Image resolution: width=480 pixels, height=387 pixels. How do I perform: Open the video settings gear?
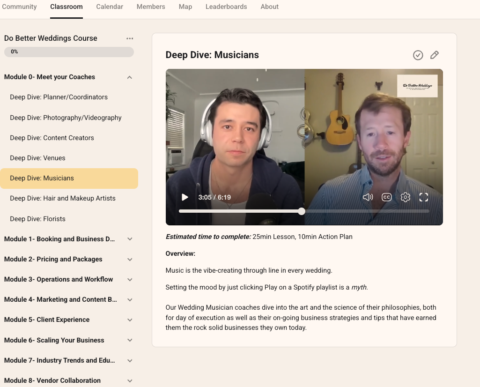[405, 197]
